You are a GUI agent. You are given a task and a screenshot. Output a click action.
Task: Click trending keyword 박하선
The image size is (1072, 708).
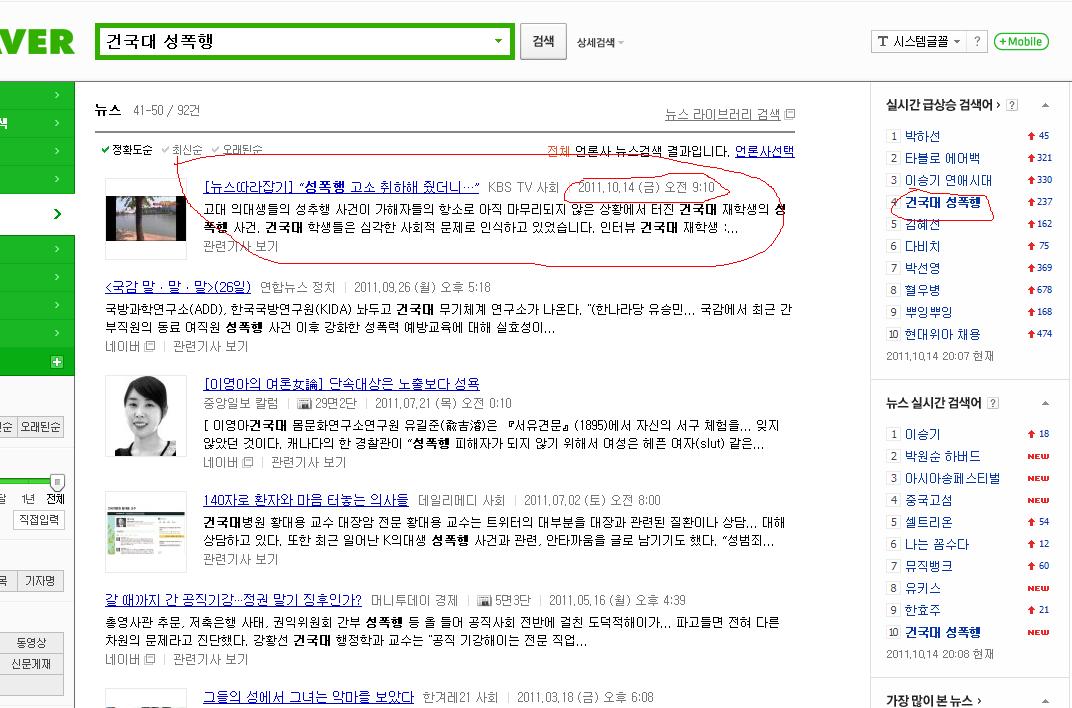tap(922, 136)
